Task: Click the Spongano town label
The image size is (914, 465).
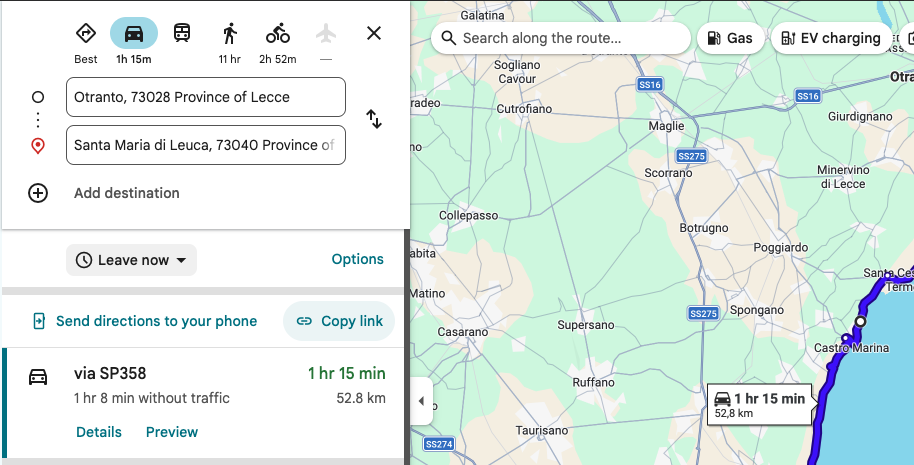Action: pyautogui.click(x=757, y=310)
